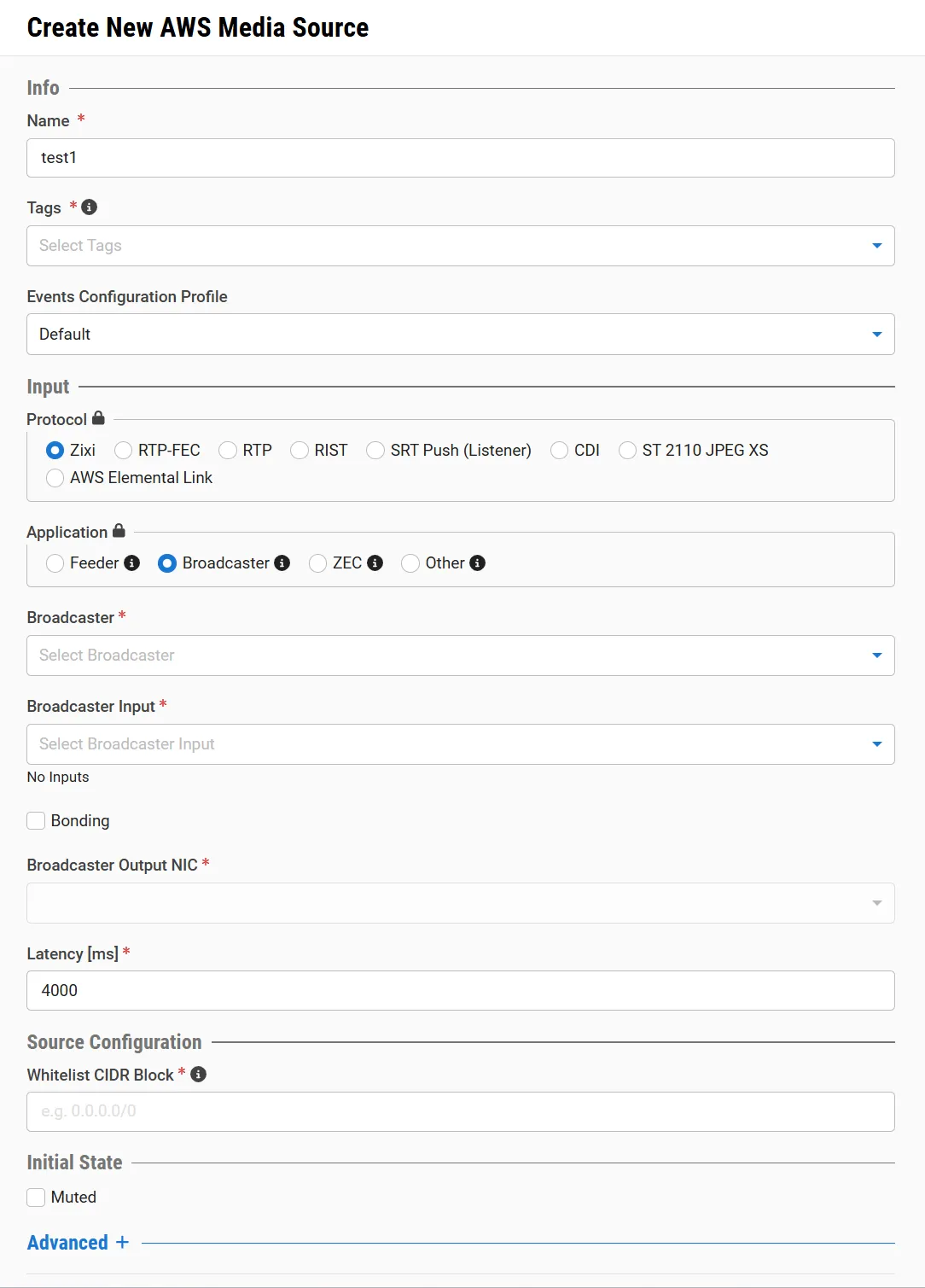Choose ZEC application option
925x1288 pixels.
[x=318, y=563]
